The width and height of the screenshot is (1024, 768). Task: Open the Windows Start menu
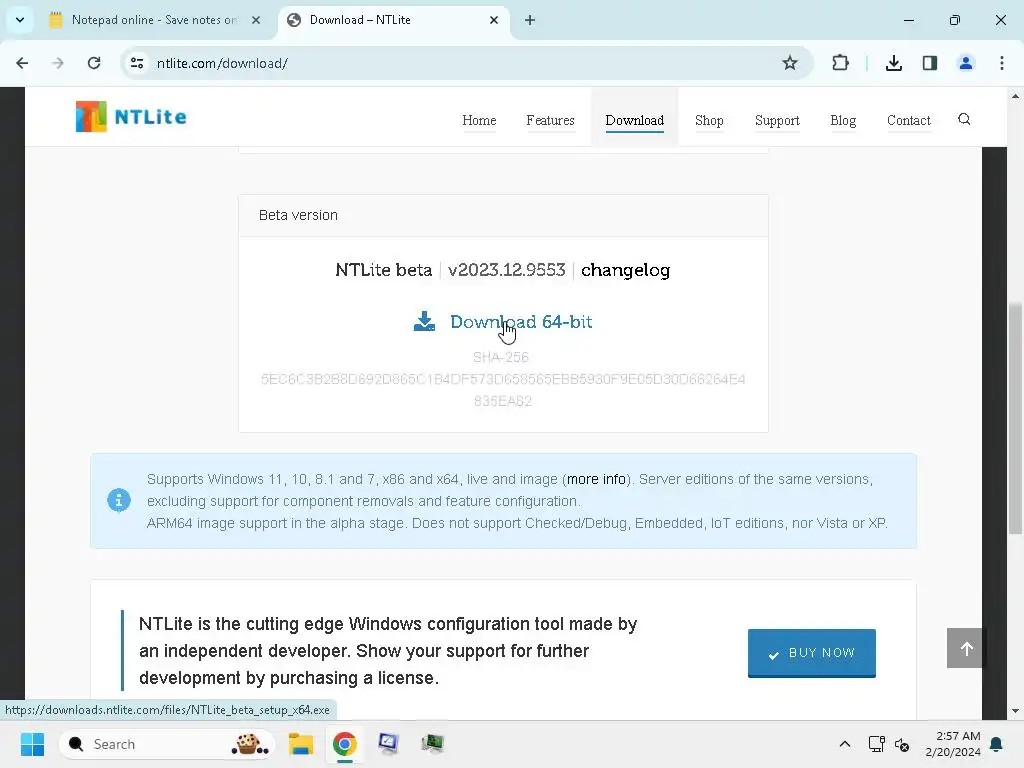pos(32,744)
